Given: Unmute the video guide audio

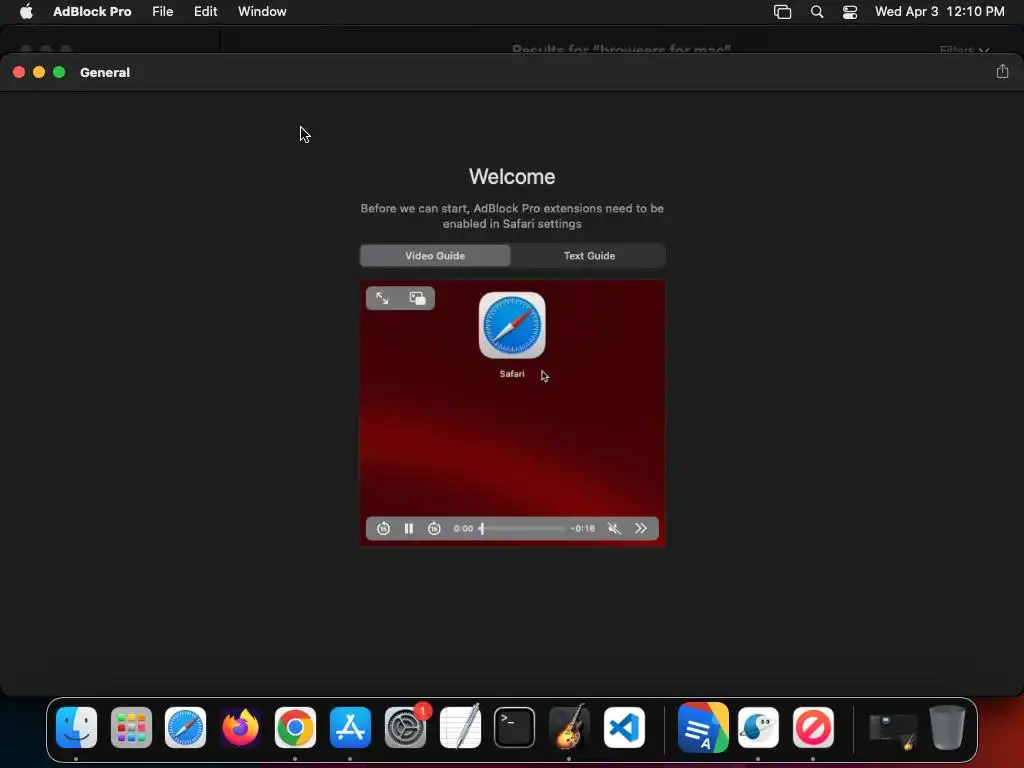Looking at the screenshot, I should 614,528.
